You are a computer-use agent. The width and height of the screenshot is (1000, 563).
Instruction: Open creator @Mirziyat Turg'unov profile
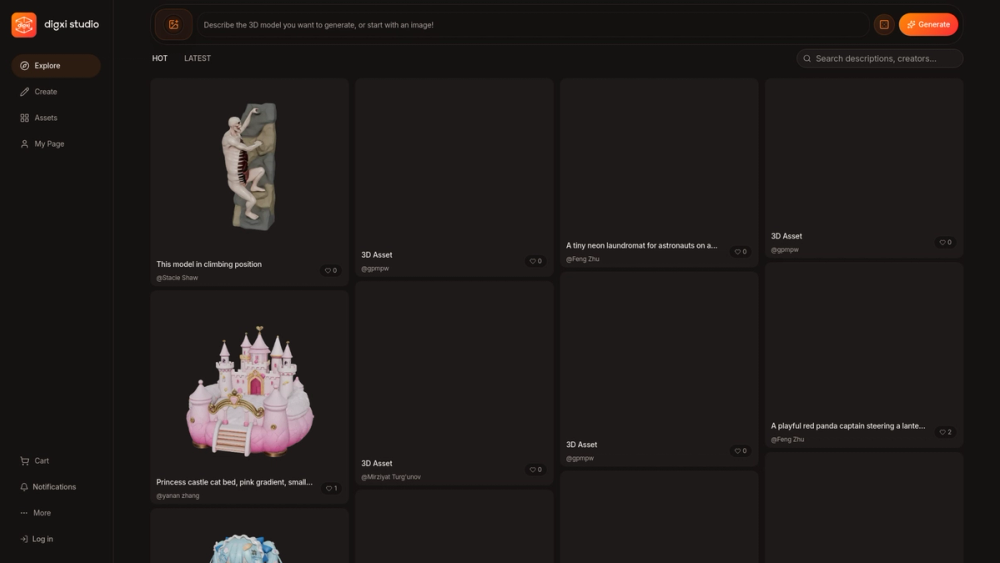click(x=391, y=477)
